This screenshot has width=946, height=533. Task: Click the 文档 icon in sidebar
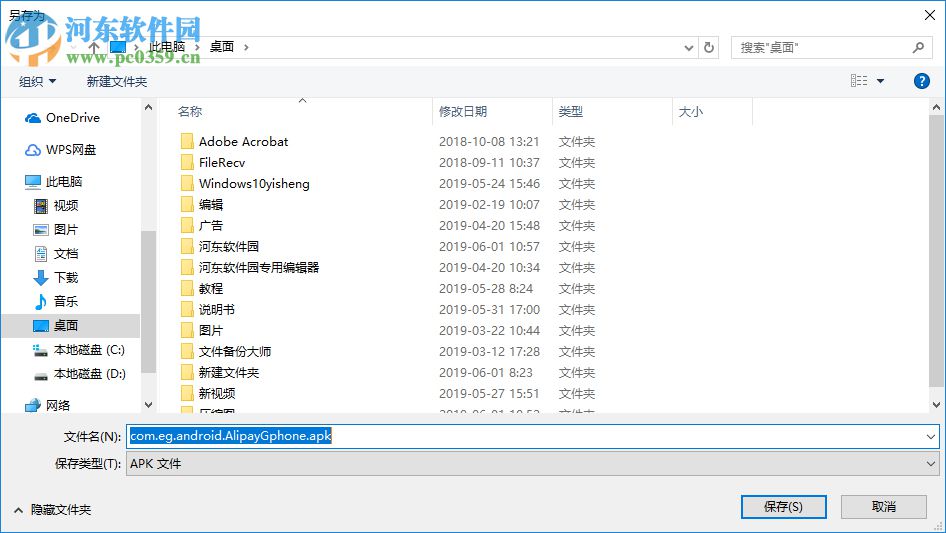[x=40, y=254]
